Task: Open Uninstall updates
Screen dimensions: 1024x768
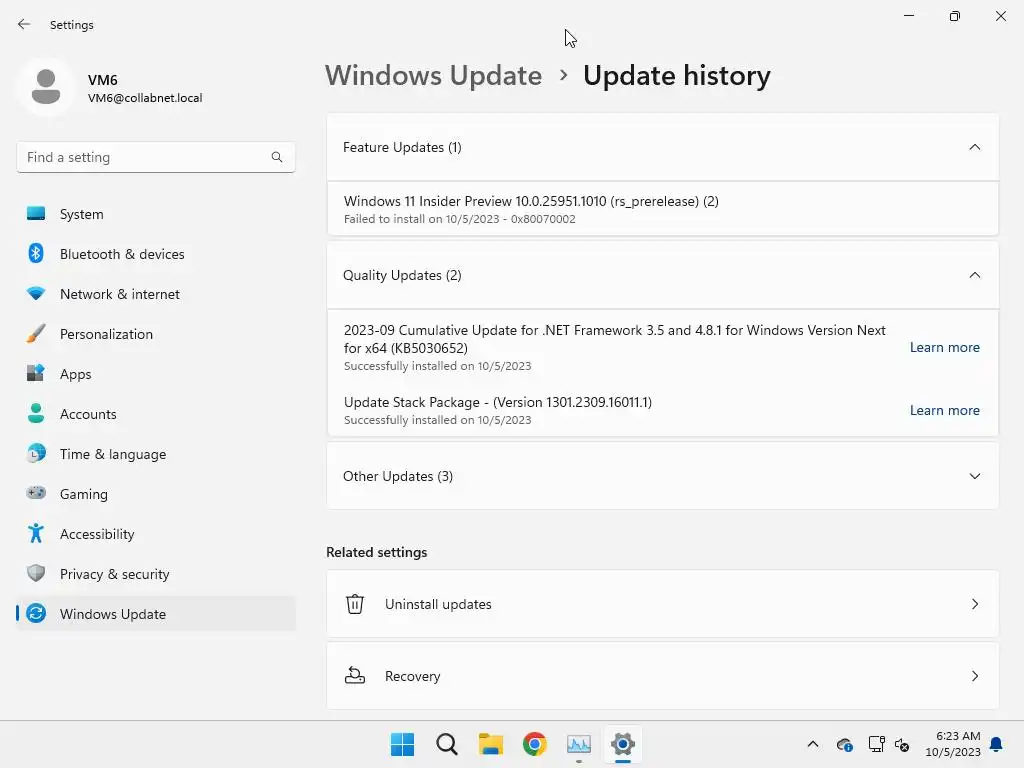Action: [662, 604]
